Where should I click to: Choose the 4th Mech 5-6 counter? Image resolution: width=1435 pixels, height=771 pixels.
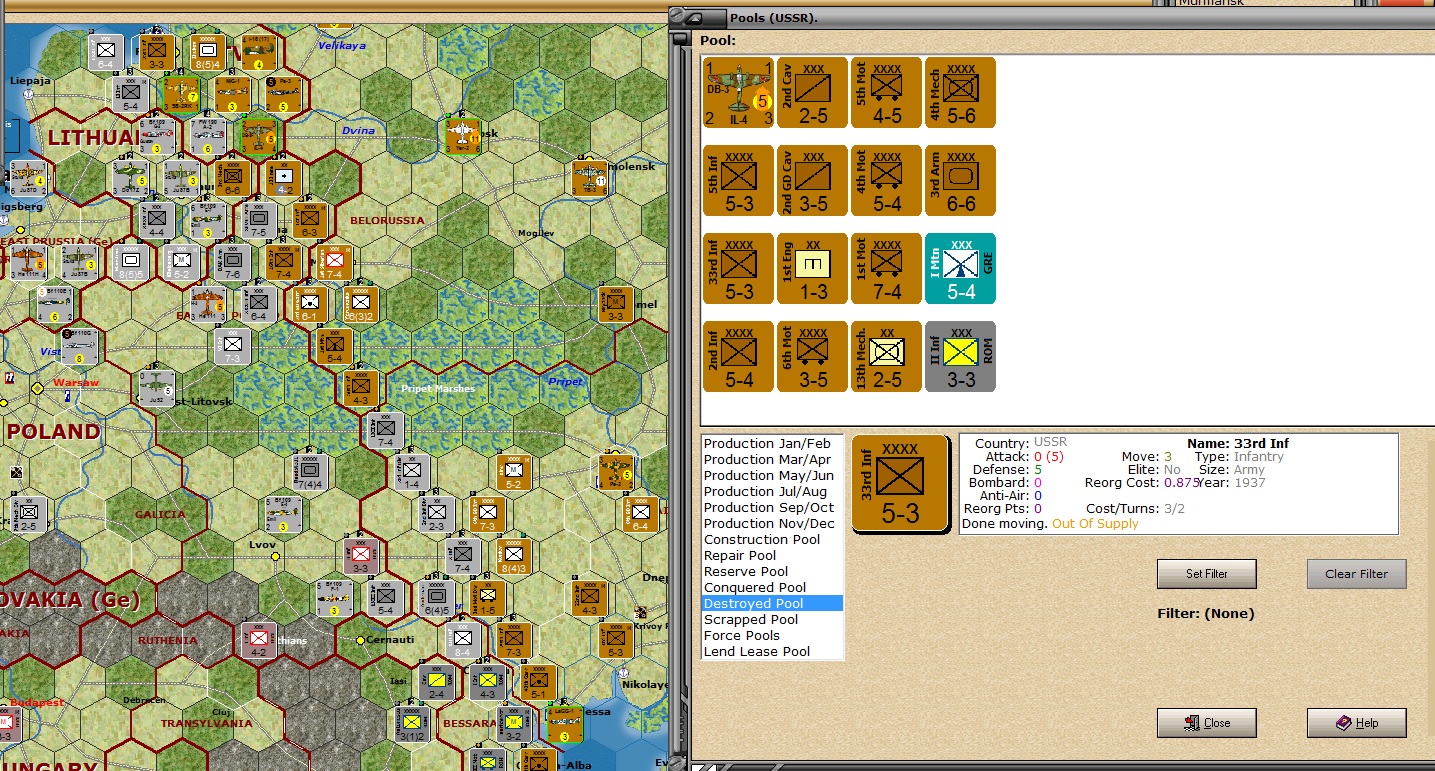(x=960, y=93)
